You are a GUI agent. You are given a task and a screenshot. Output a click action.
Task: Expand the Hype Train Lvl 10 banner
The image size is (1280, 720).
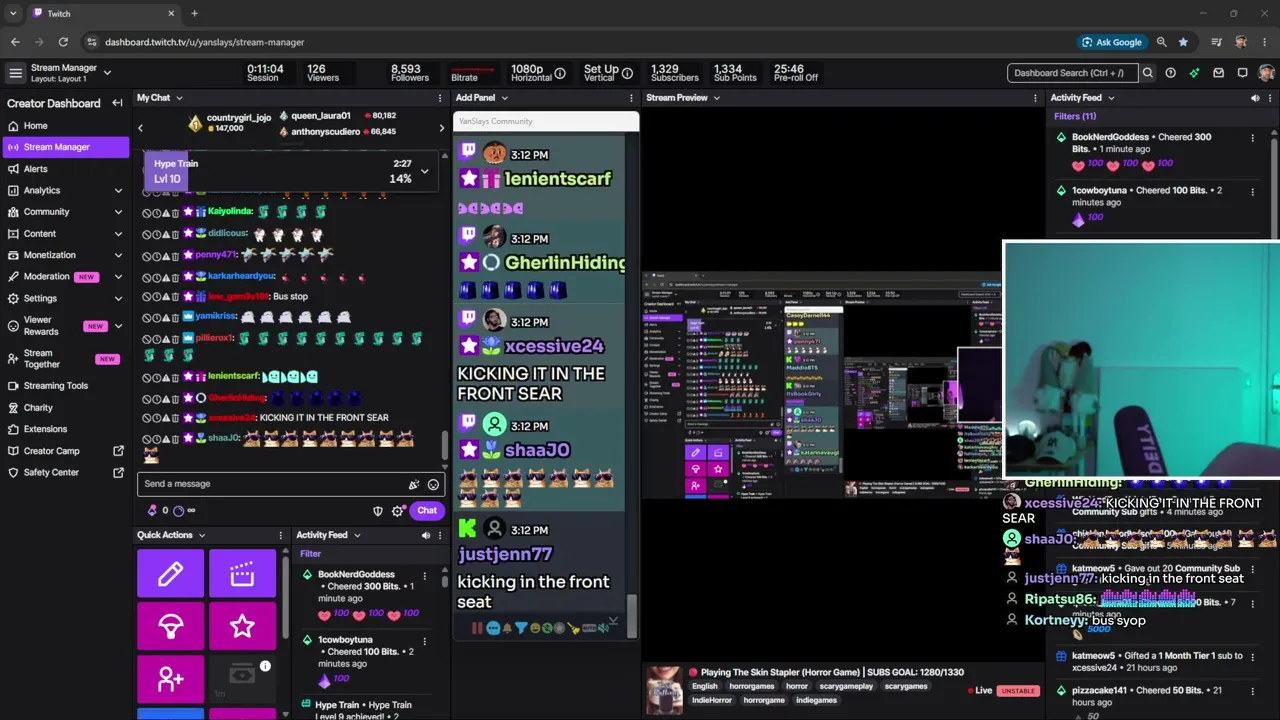coord(424,171)
